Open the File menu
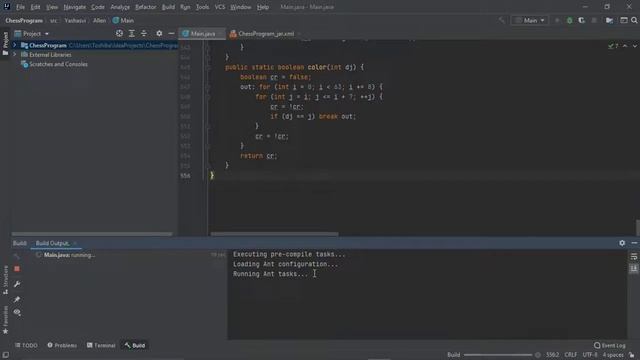 (x=20, y=7)
